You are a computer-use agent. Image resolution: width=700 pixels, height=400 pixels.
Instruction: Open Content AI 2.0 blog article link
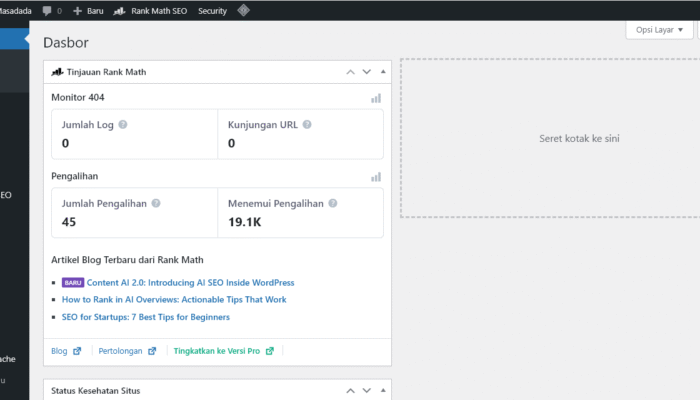(x=191, y=283)
